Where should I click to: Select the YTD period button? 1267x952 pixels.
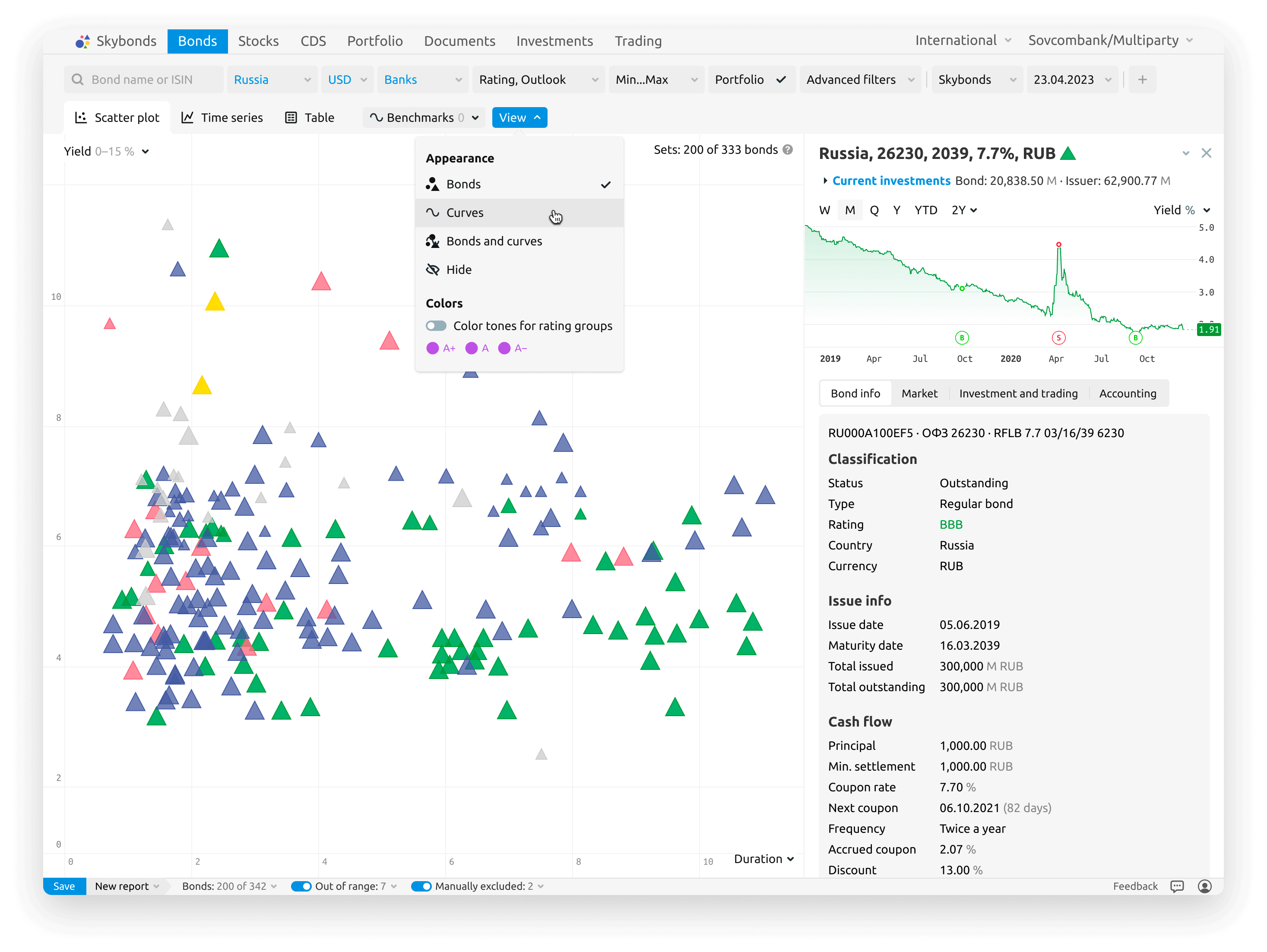pos(925,210)
